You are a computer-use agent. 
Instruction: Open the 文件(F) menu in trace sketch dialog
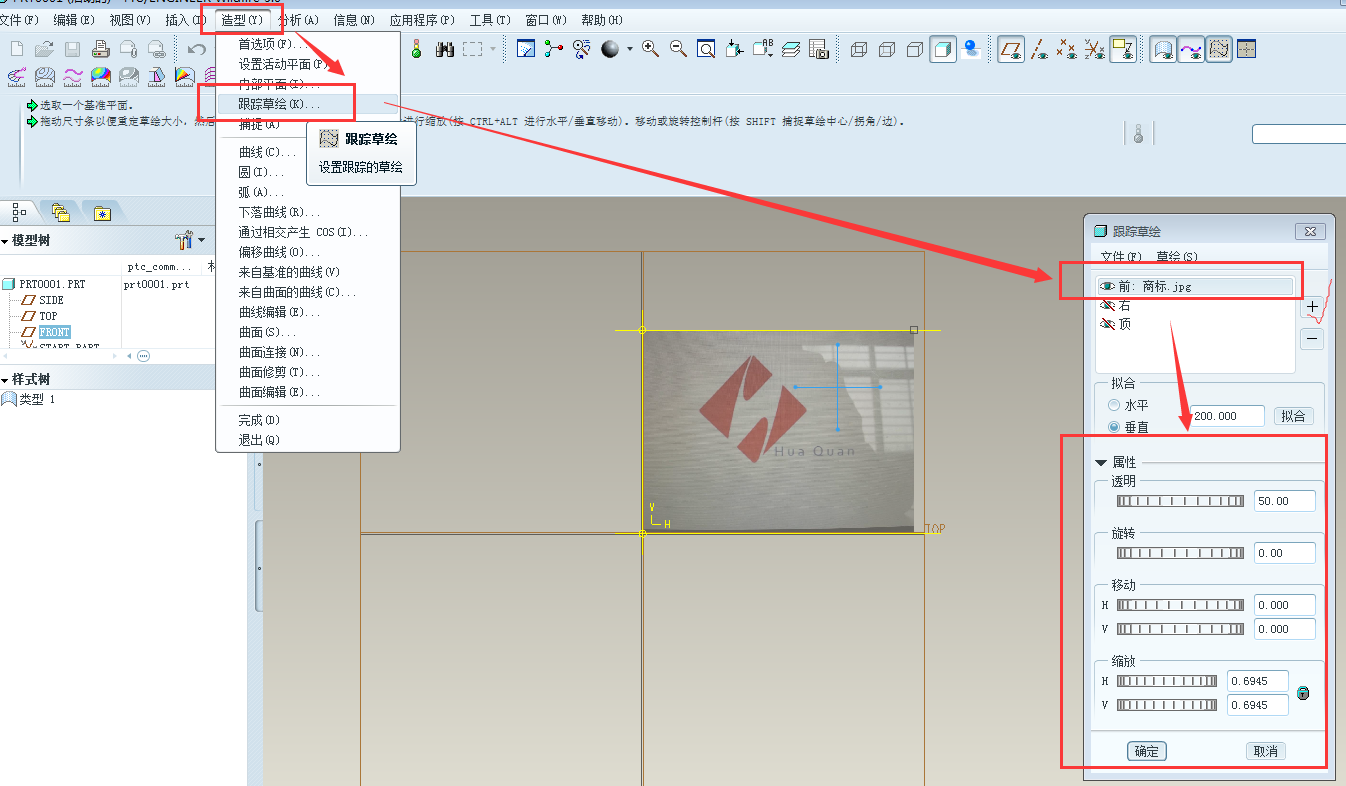[x=1121, y=257]
